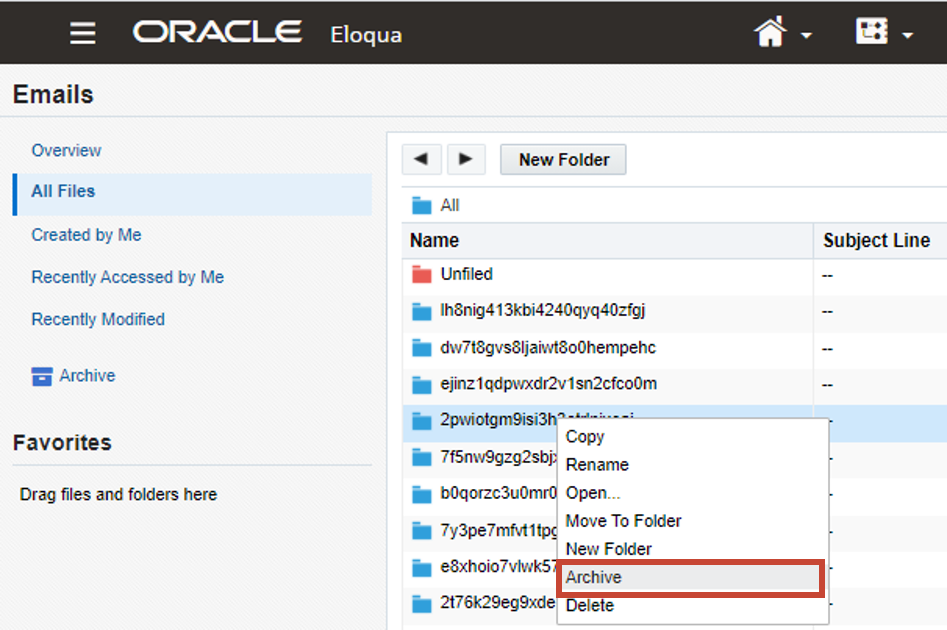Click the Archive box icon in sidebar
Viewport: 947px width, 630px height.
[x=42, y=376]
